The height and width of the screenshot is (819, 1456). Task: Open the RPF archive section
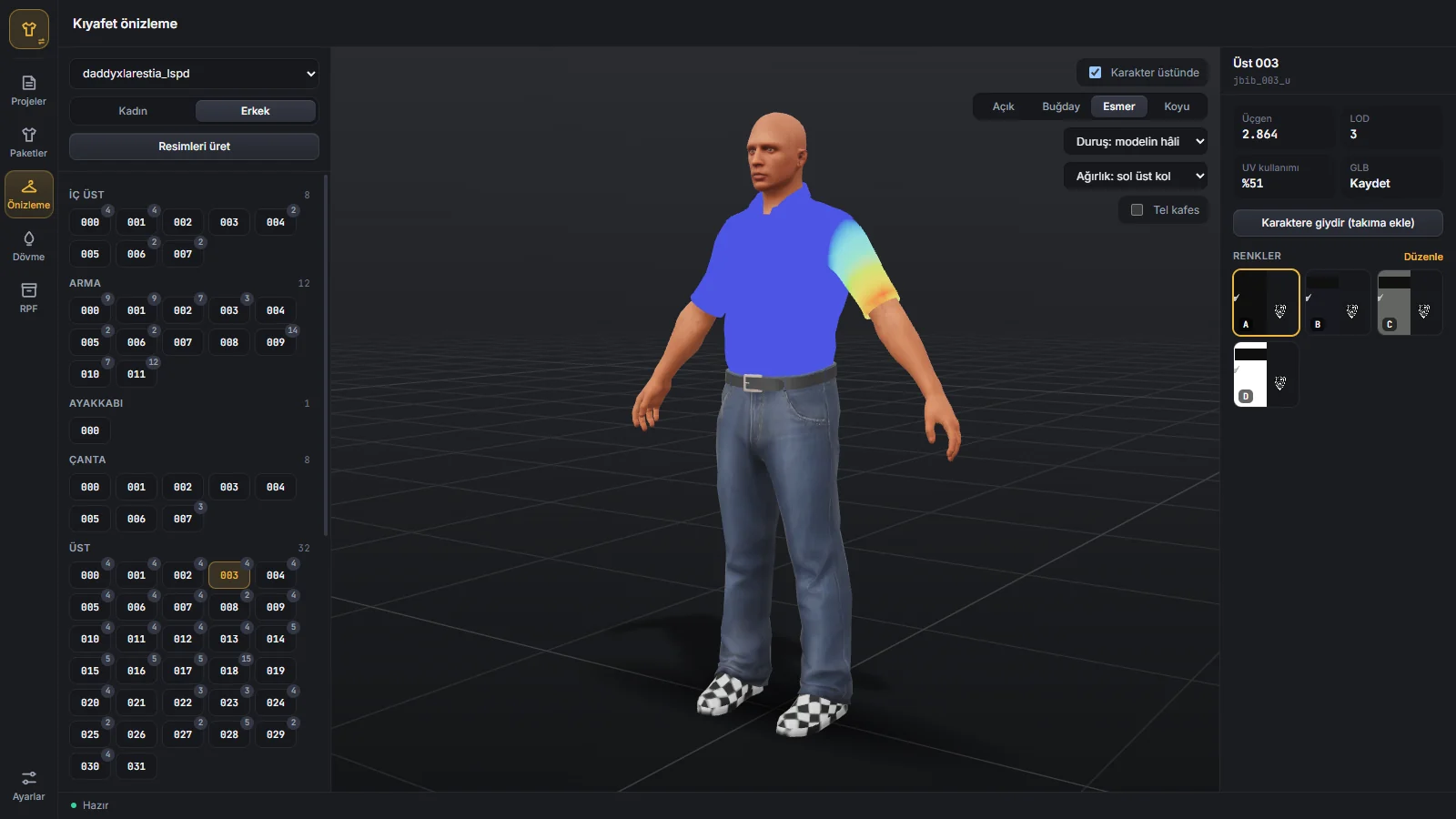click(x=28, y=298)
